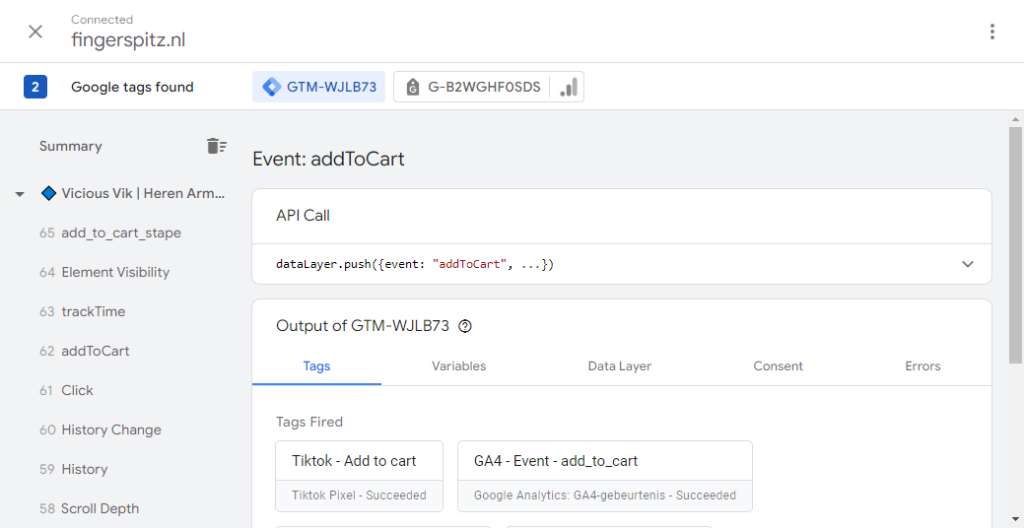Screen dimensions: 1024x528
Task: Clear events with the trash list icon
Action: [x=217, y=146]
